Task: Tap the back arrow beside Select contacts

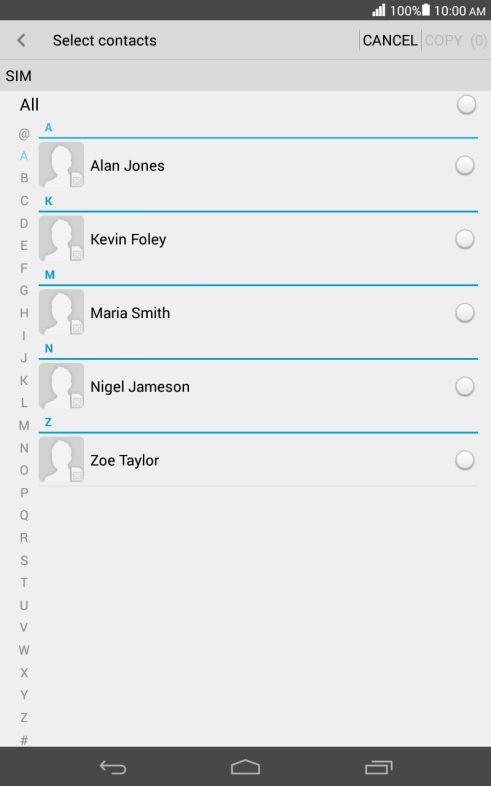Action: 21,40
